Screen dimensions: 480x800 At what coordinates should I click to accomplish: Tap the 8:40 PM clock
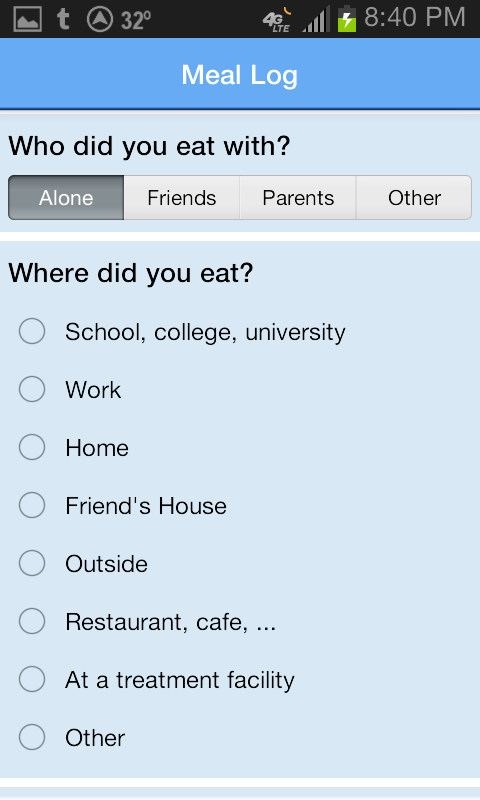(415, 18)
